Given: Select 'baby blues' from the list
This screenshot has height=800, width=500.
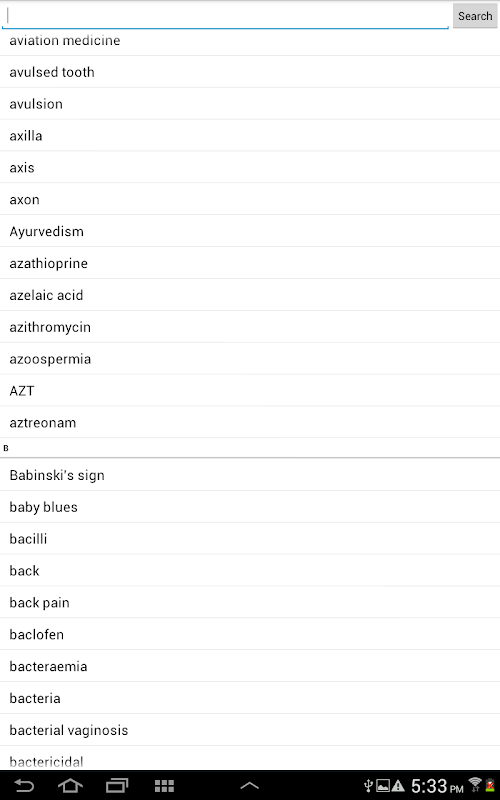Looking at the screenshot, I should 250,507.
